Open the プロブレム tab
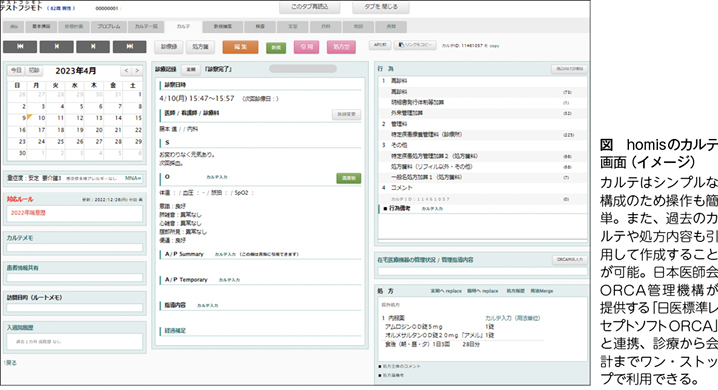The height and width of the screenshot is (390, 718). pyautogui.click(x=109, y=27)
